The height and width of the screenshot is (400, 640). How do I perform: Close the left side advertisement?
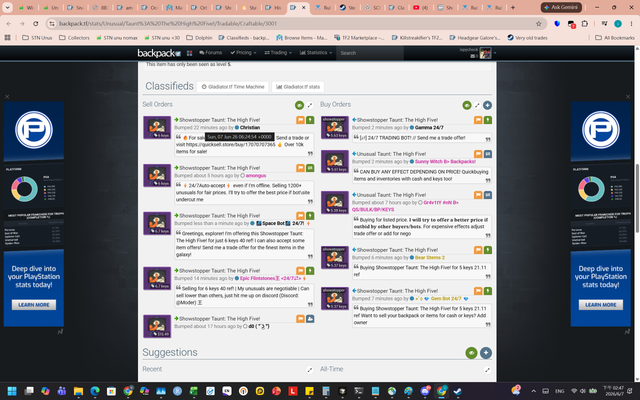click(7, 97)
